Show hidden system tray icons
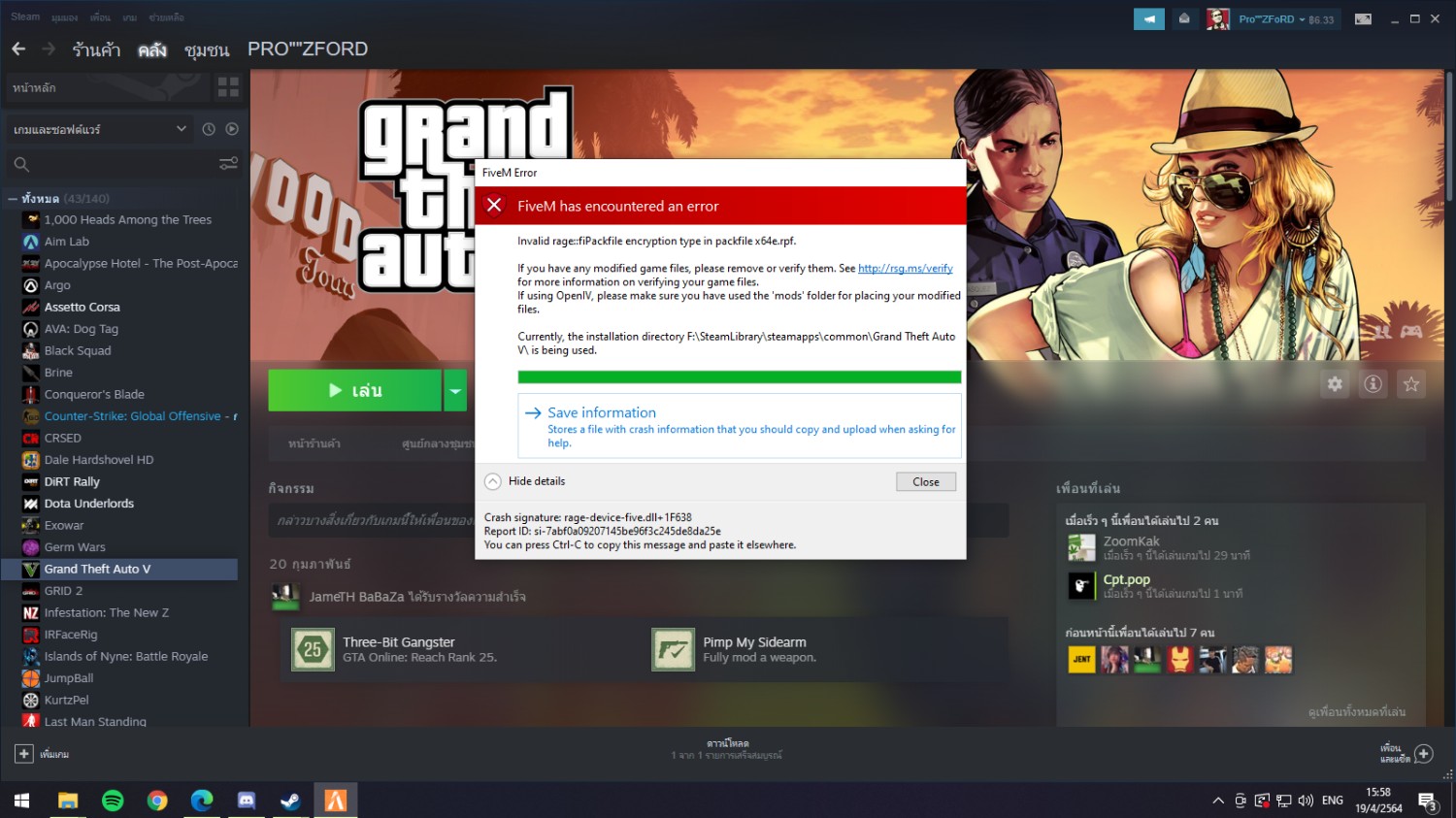 click(x=1218, y=801)
